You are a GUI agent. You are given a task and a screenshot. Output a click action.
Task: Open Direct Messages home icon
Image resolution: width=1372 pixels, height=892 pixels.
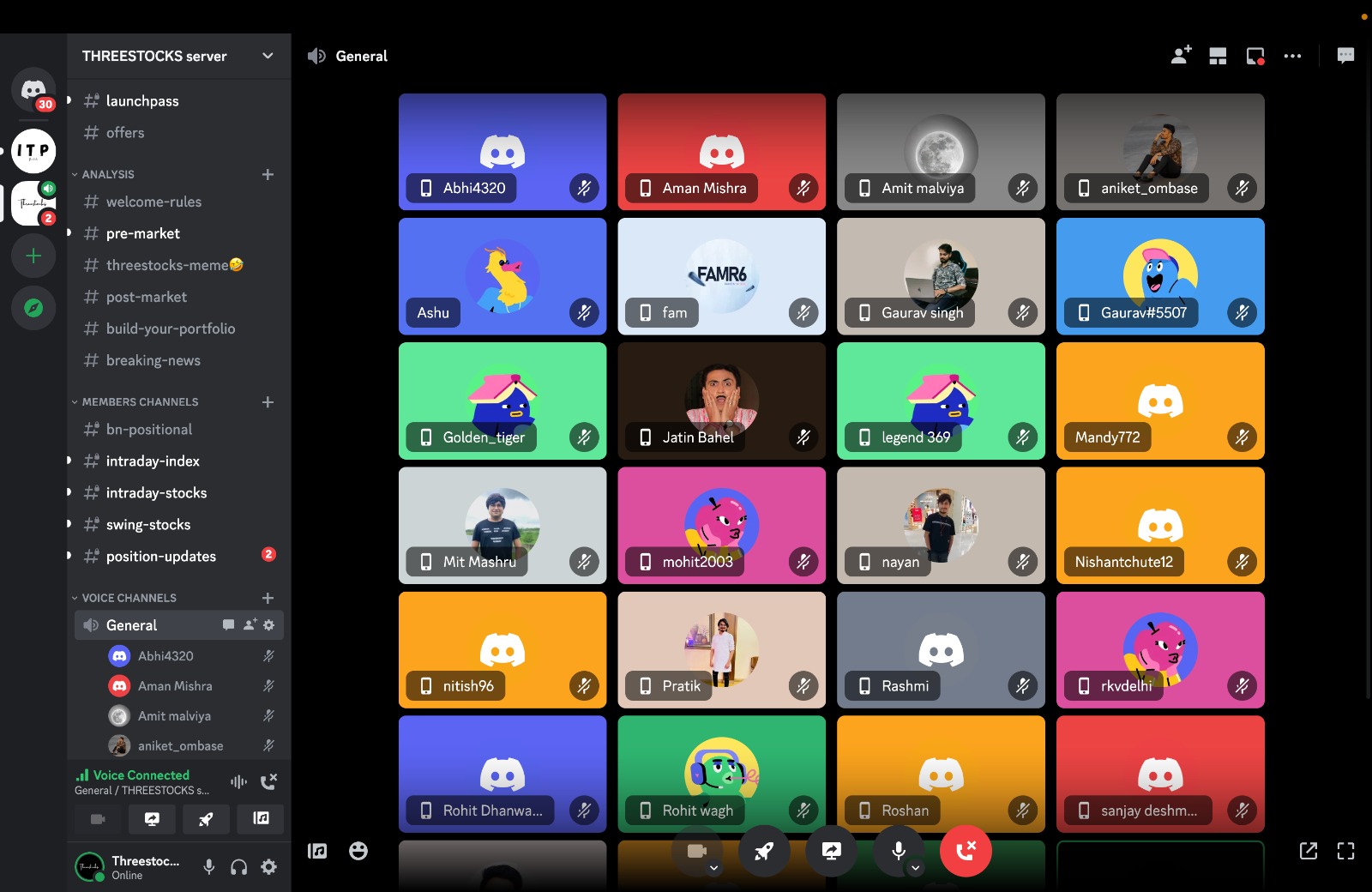pos(33,89)
